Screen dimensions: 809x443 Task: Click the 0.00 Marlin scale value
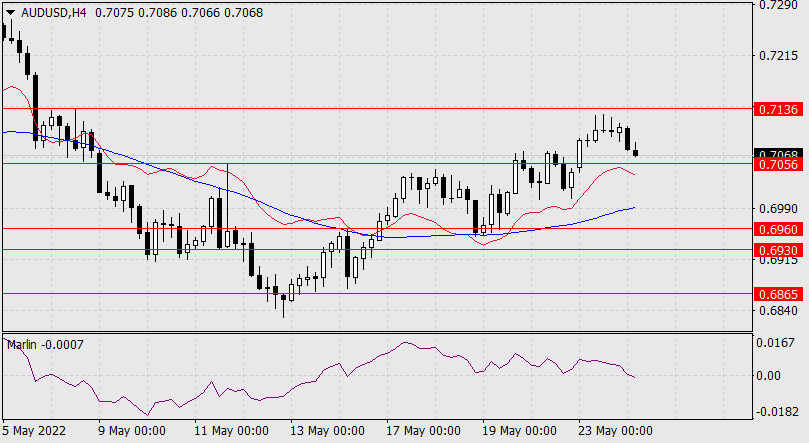[x=768, y=376]
